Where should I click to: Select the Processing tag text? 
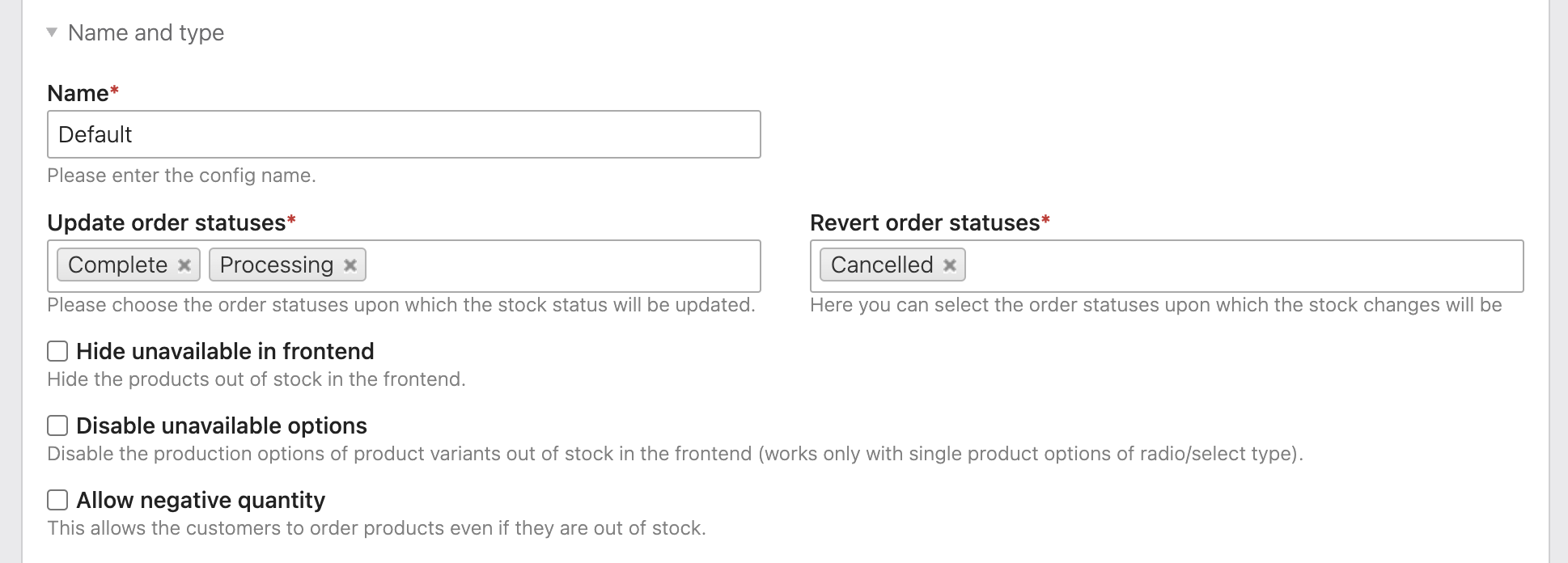pyautogui.click(x=276, y=265)
